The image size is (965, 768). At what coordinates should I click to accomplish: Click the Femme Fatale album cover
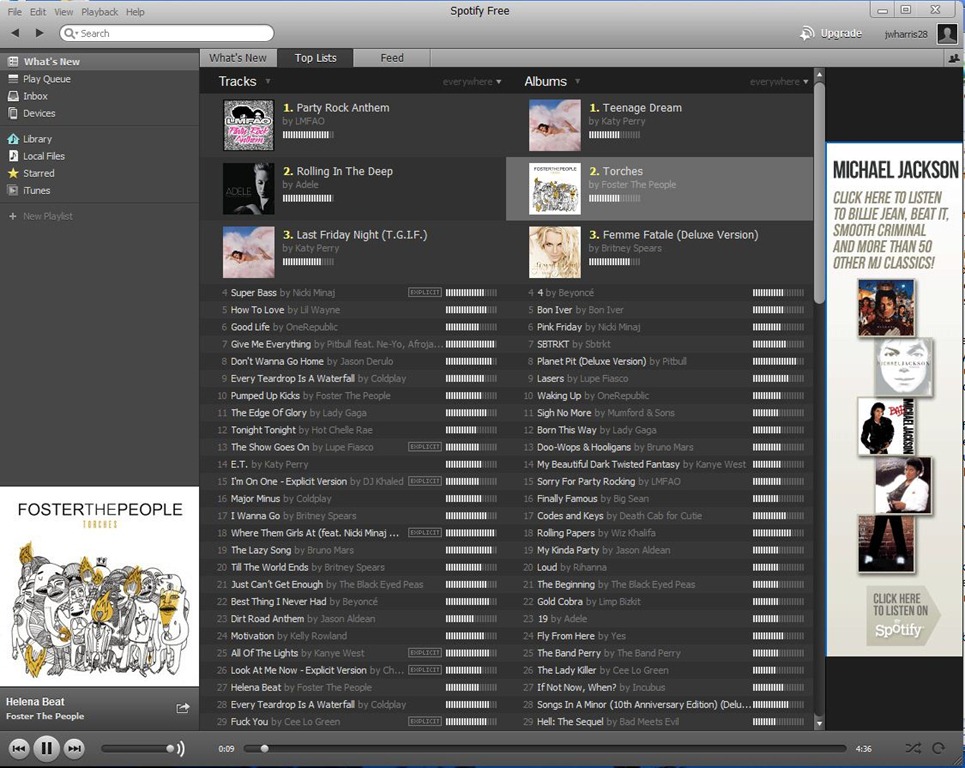(x=555, y=252)
